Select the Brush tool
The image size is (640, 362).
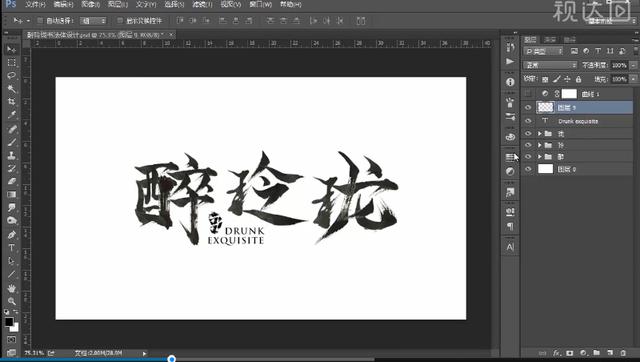[11, 142]
